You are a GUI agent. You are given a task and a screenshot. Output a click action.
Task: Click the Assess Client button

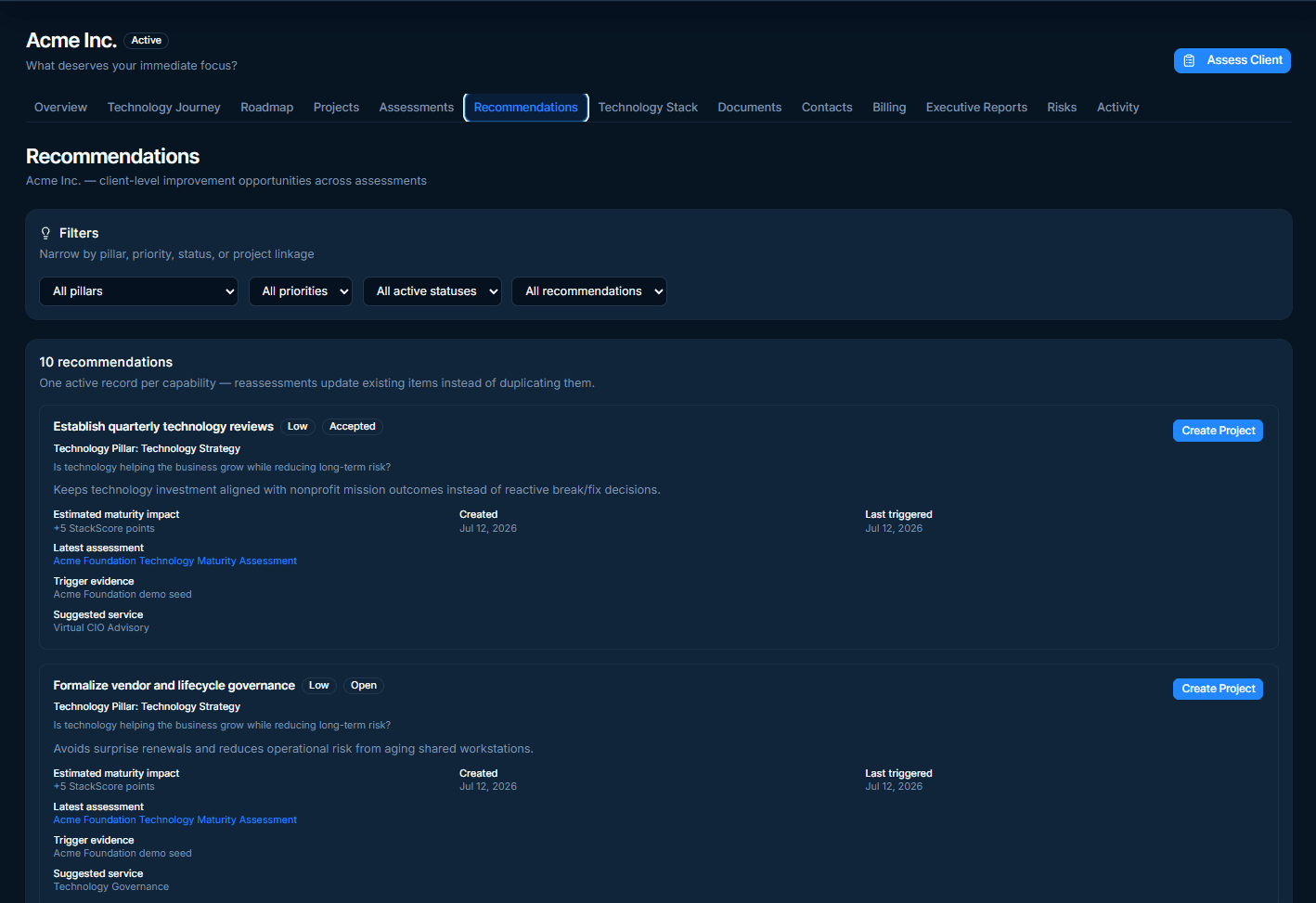pos(1232,60)
